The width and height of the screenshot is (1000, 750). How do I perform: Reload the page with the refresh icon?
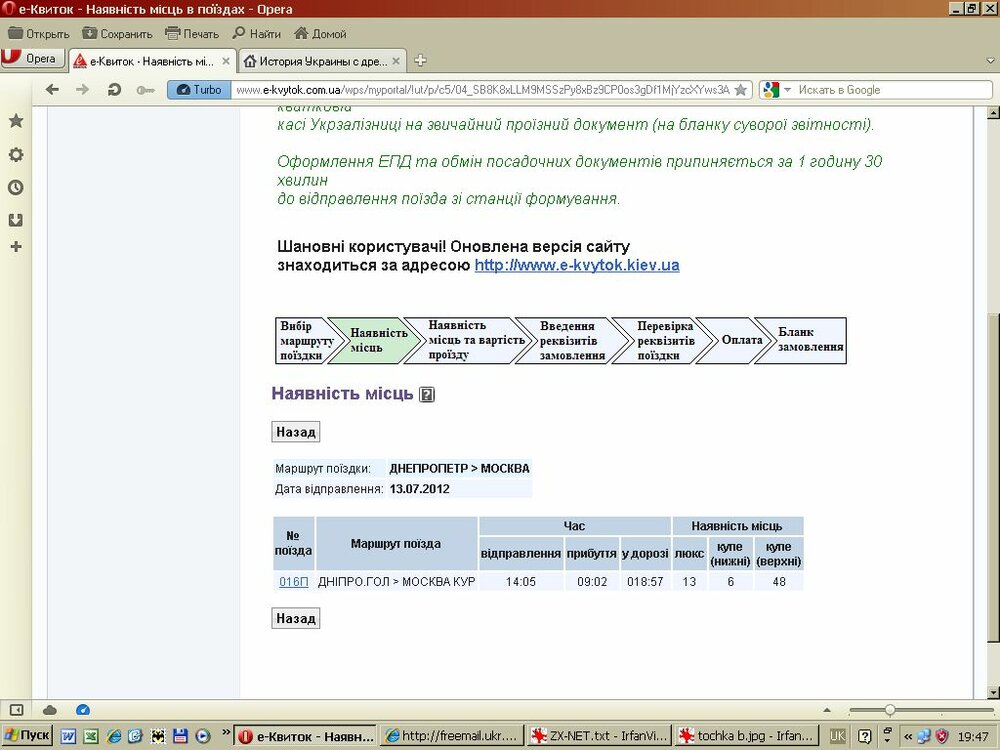(x=114, y=90)
